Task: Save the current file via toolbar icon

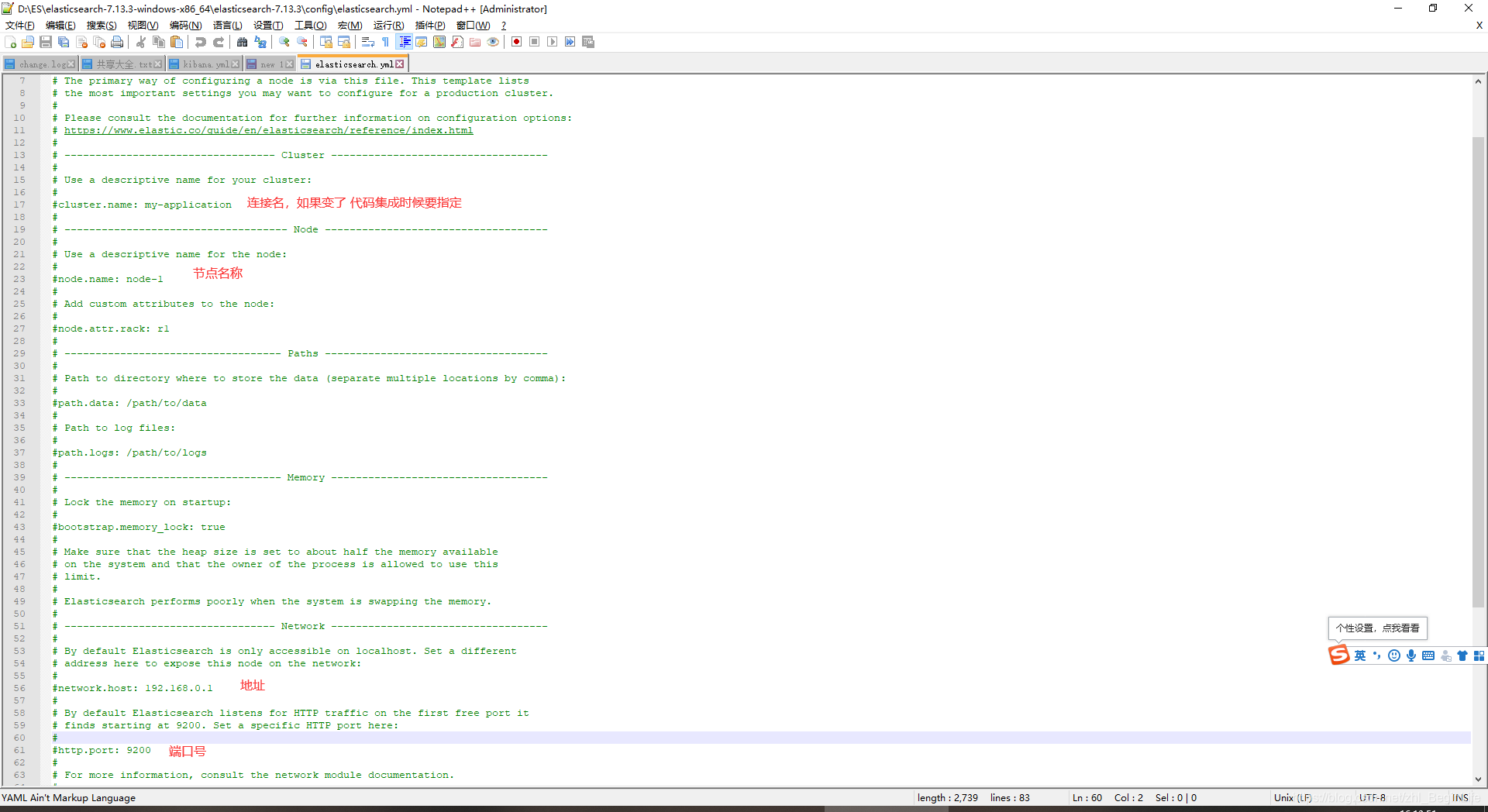Action: [x=46, y=42]
